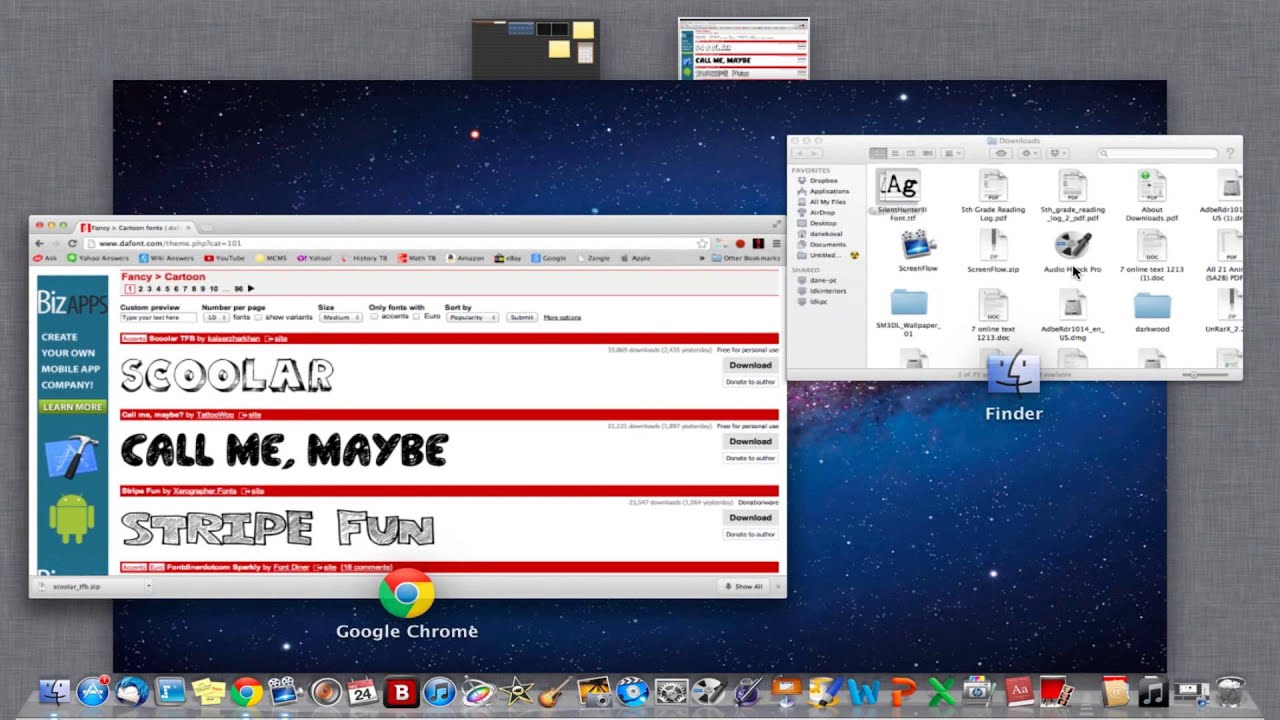This screenshot has width=1280, height=720.
Task: Open GarageBand guitar icon in Dock
Action: [x=555, y=691]
